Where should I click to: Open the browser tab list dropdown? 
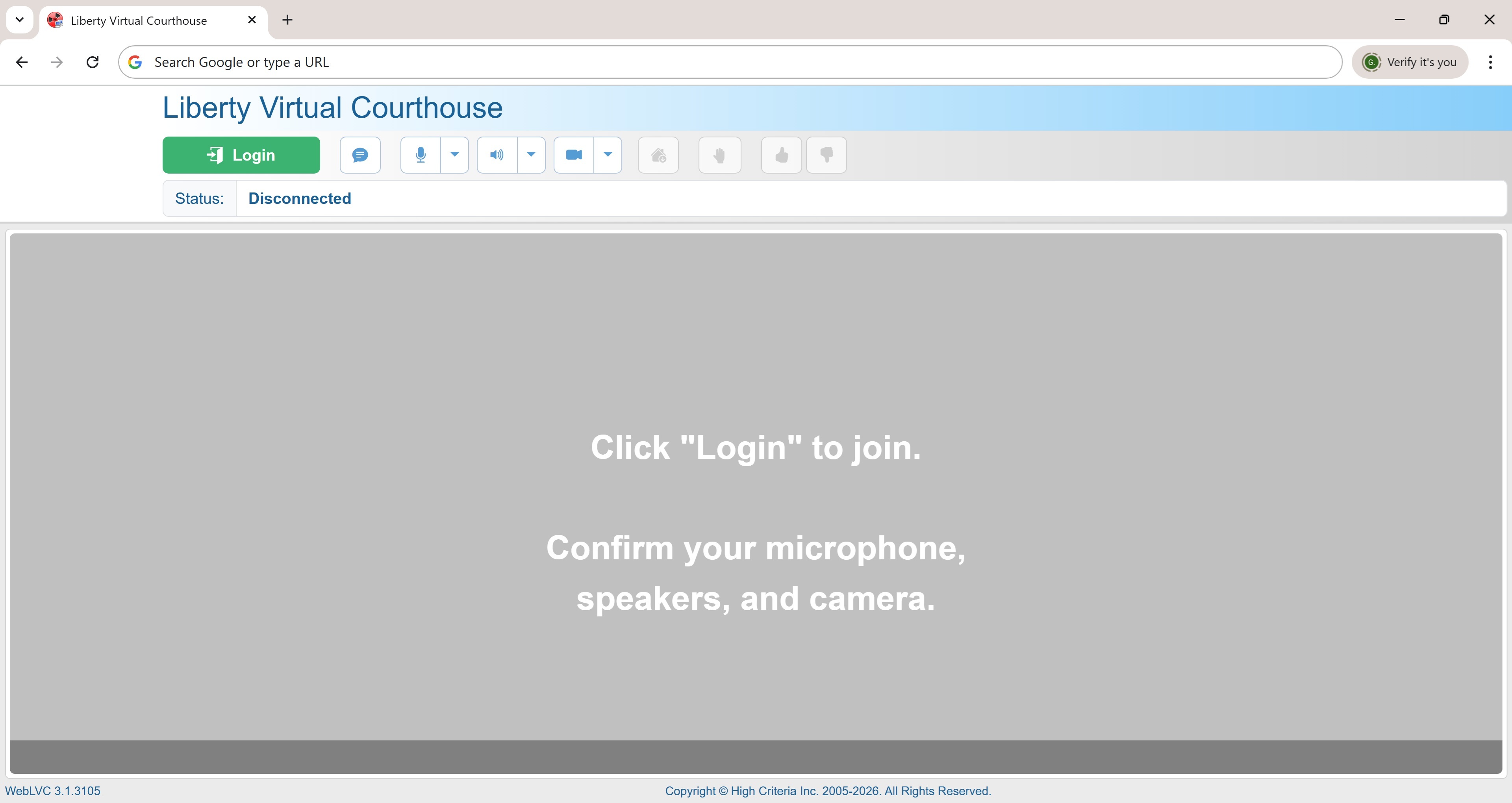[19, 19]
